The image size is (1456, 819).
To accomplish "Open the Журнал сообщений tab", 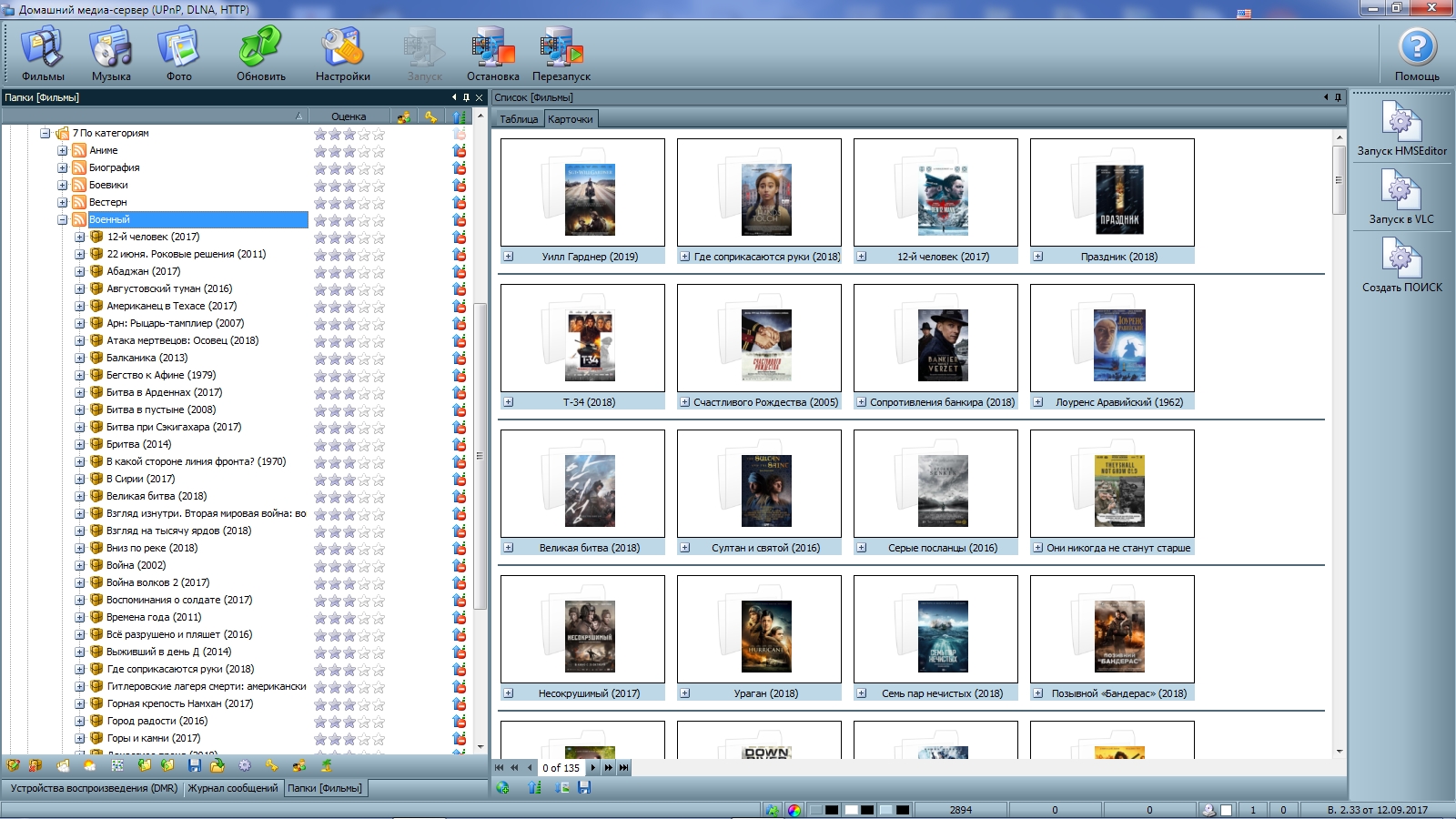I will click(x=233, y=788).
